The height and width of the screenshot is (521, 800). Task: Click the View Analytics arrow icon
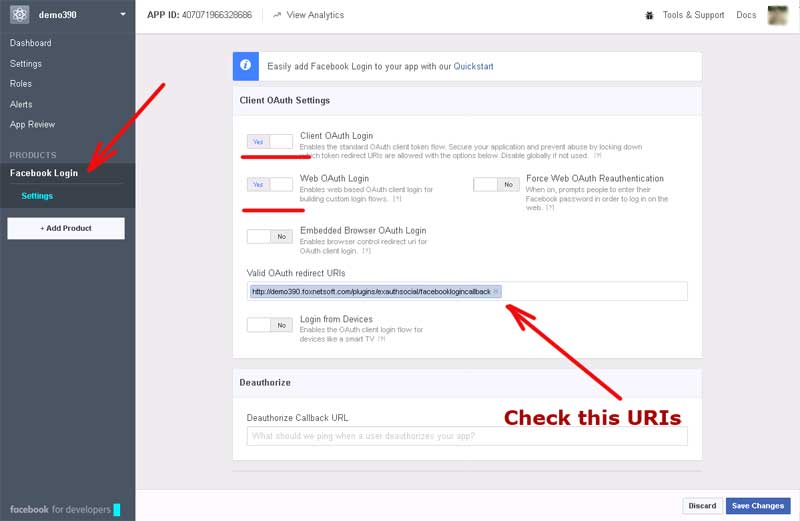pyautogui.click(x=277, y=15)
